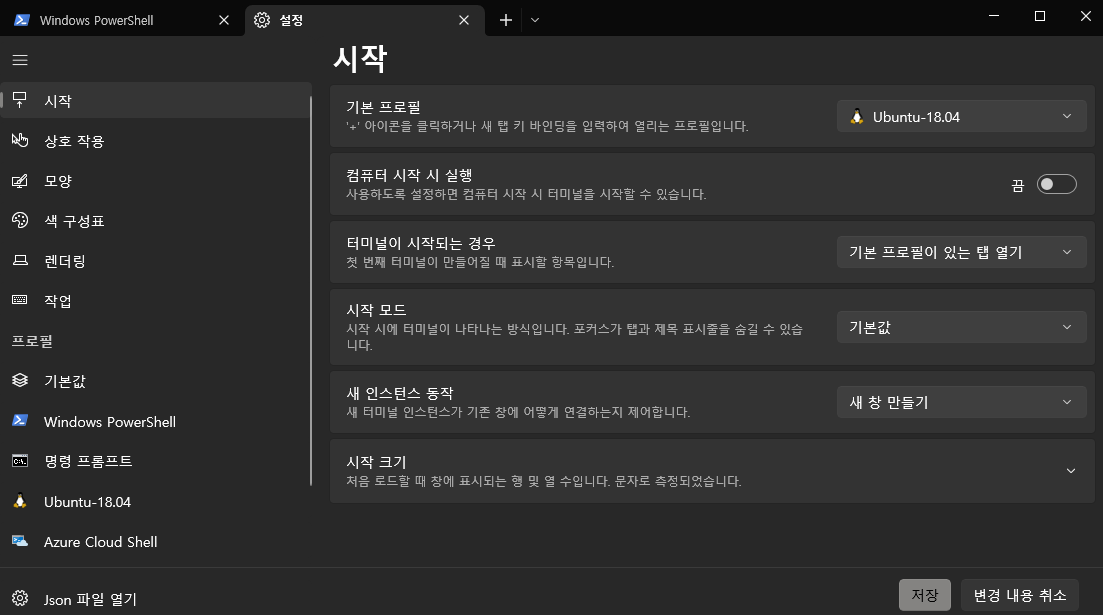Close the 설정 settings tab
The height and width of the screenshot is (615, 1103).
click(x=464, y=20)
